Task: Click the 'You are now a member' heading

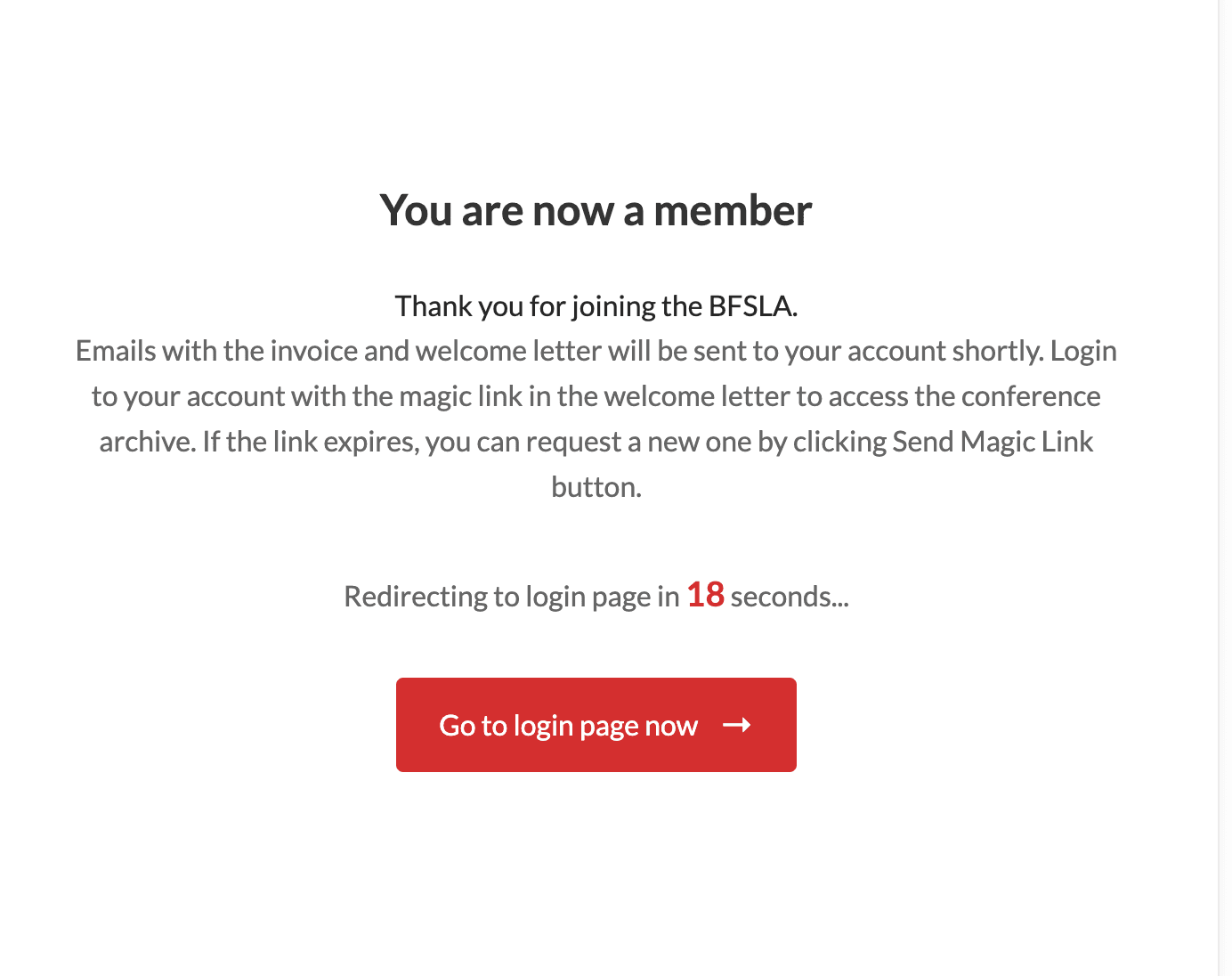Action: [x=596, y=210]
